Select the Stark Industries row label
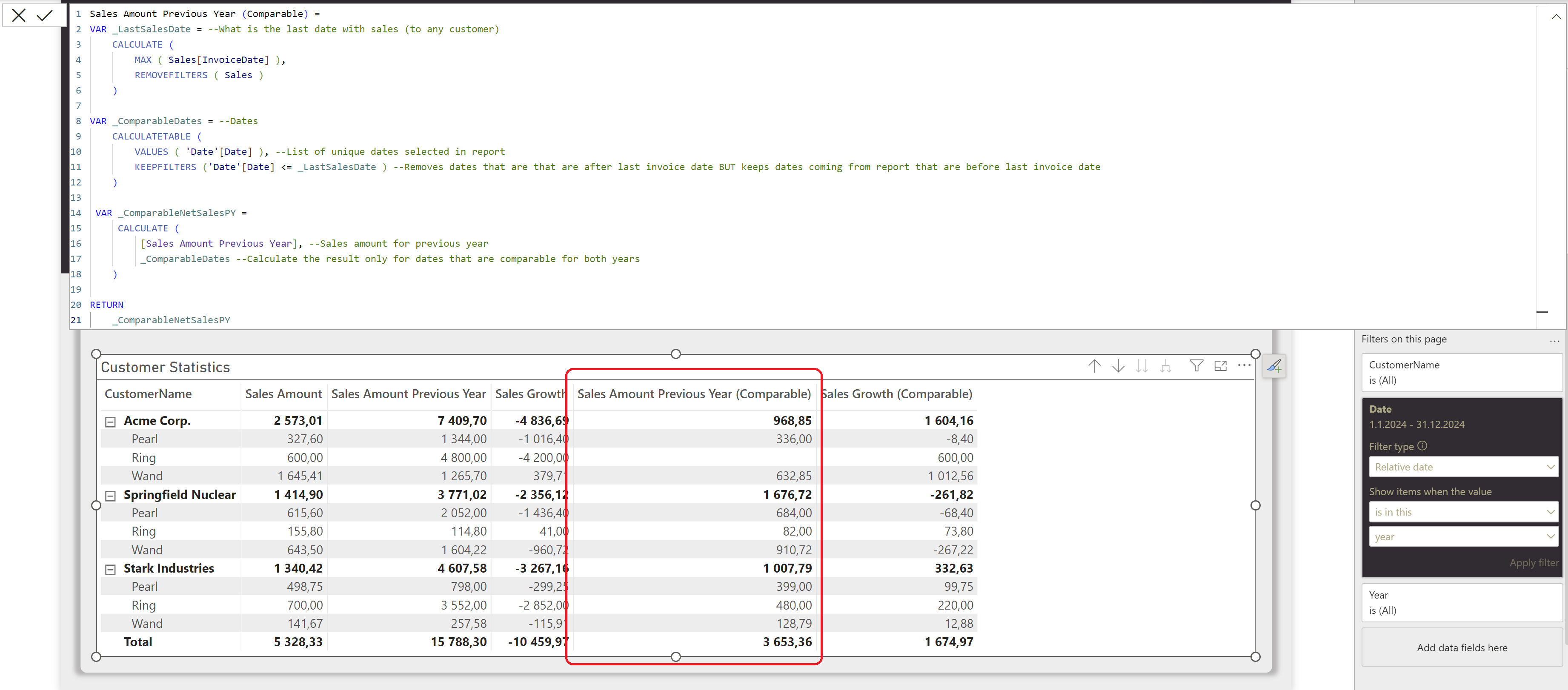 pos(169,568)
